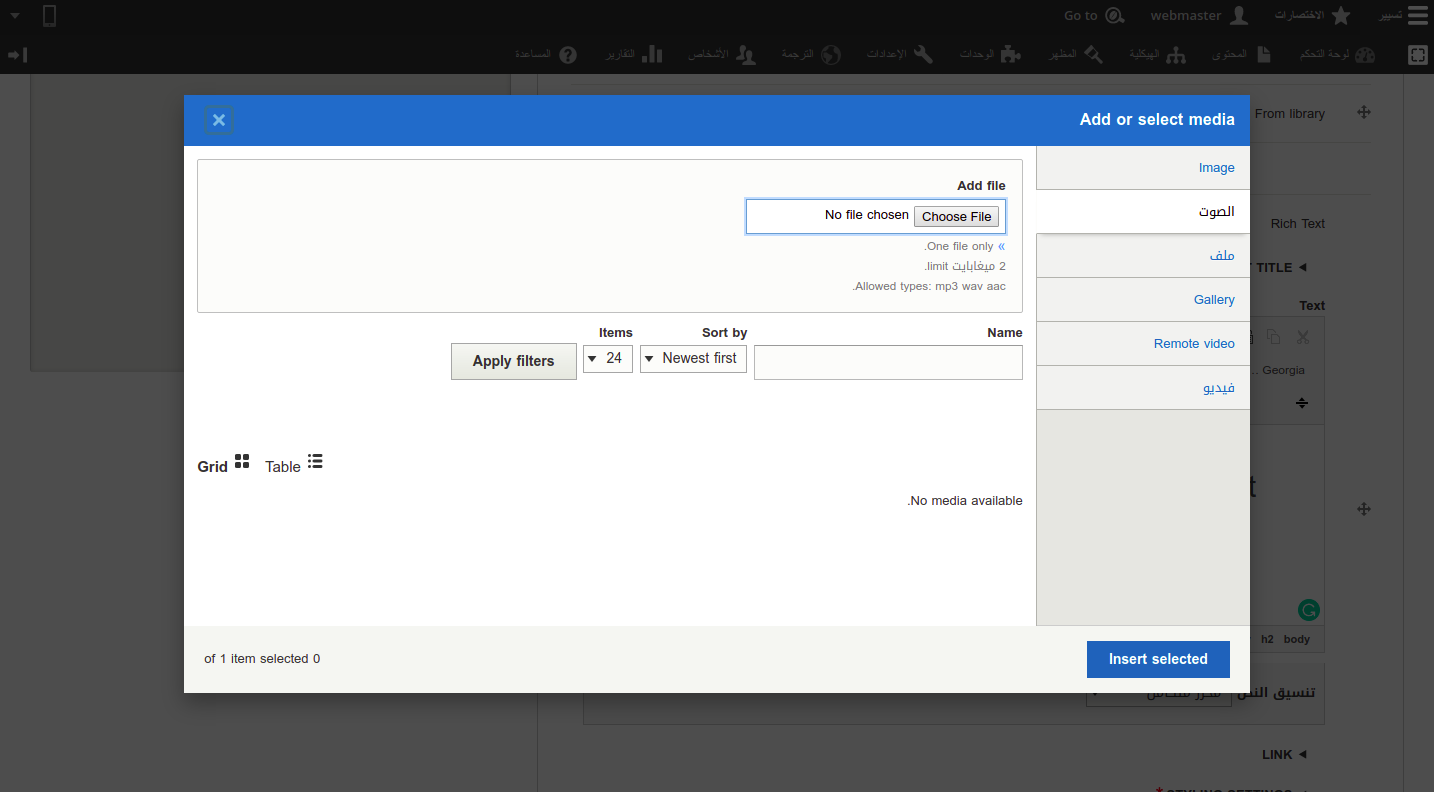Expand the One file only details arrow
Screen dimensions: 1434x792
[x=1002, y=246]
